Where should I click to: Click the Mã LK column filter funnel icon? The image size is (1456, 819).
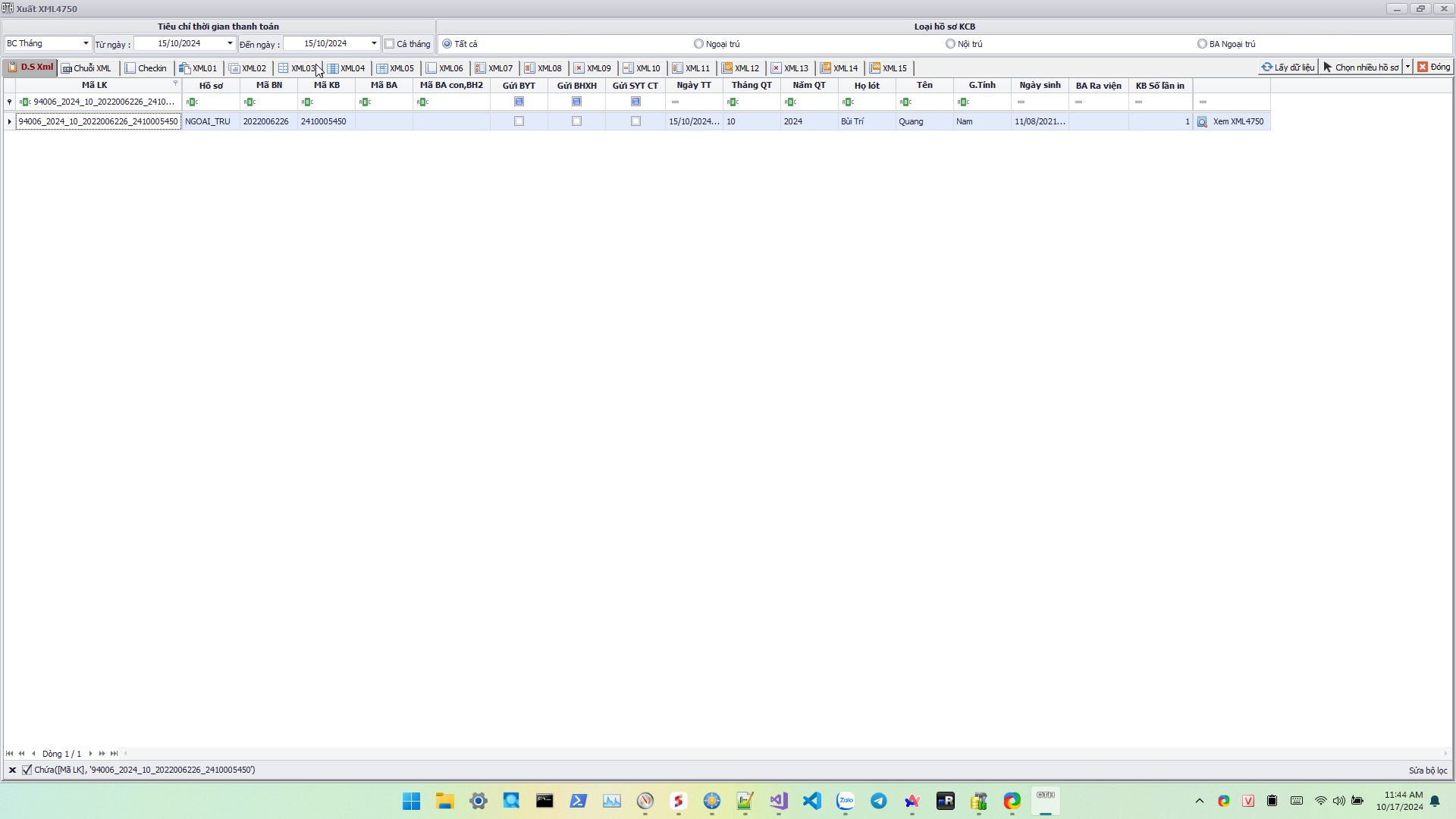(175, 83)
